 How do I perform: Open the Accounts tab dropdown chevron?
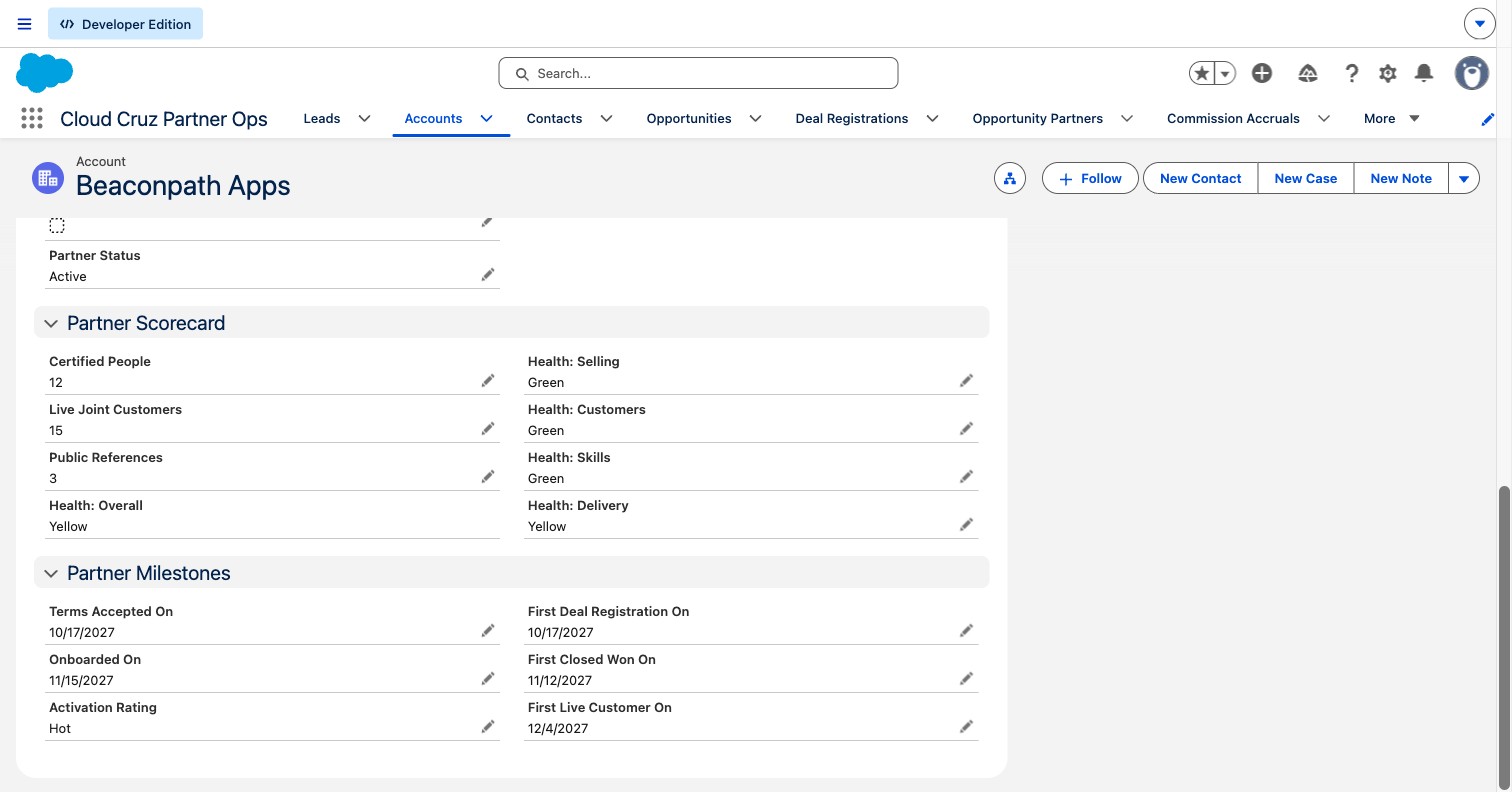[487, 119]
